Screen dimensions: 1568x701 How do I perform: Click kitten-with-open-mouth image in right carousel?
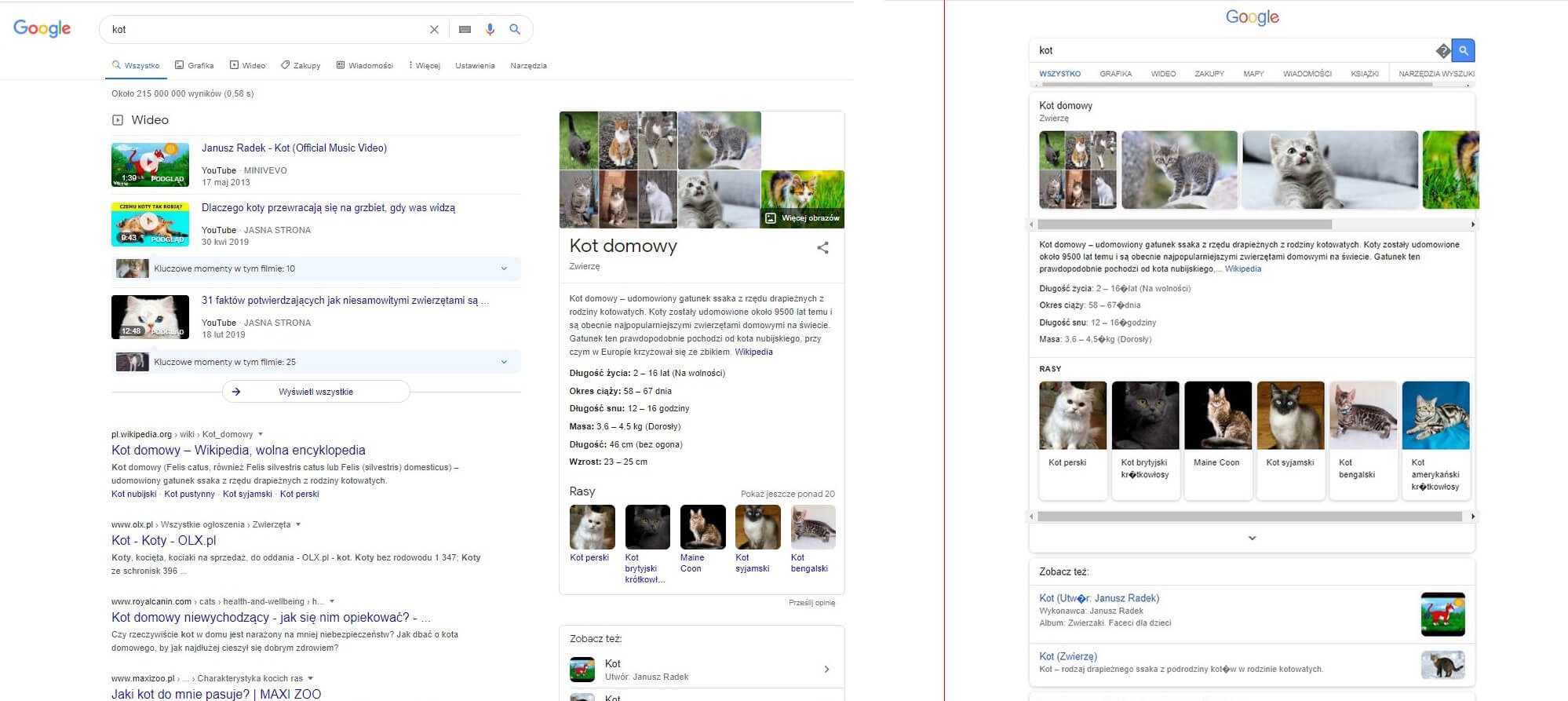click(1330, 170)
